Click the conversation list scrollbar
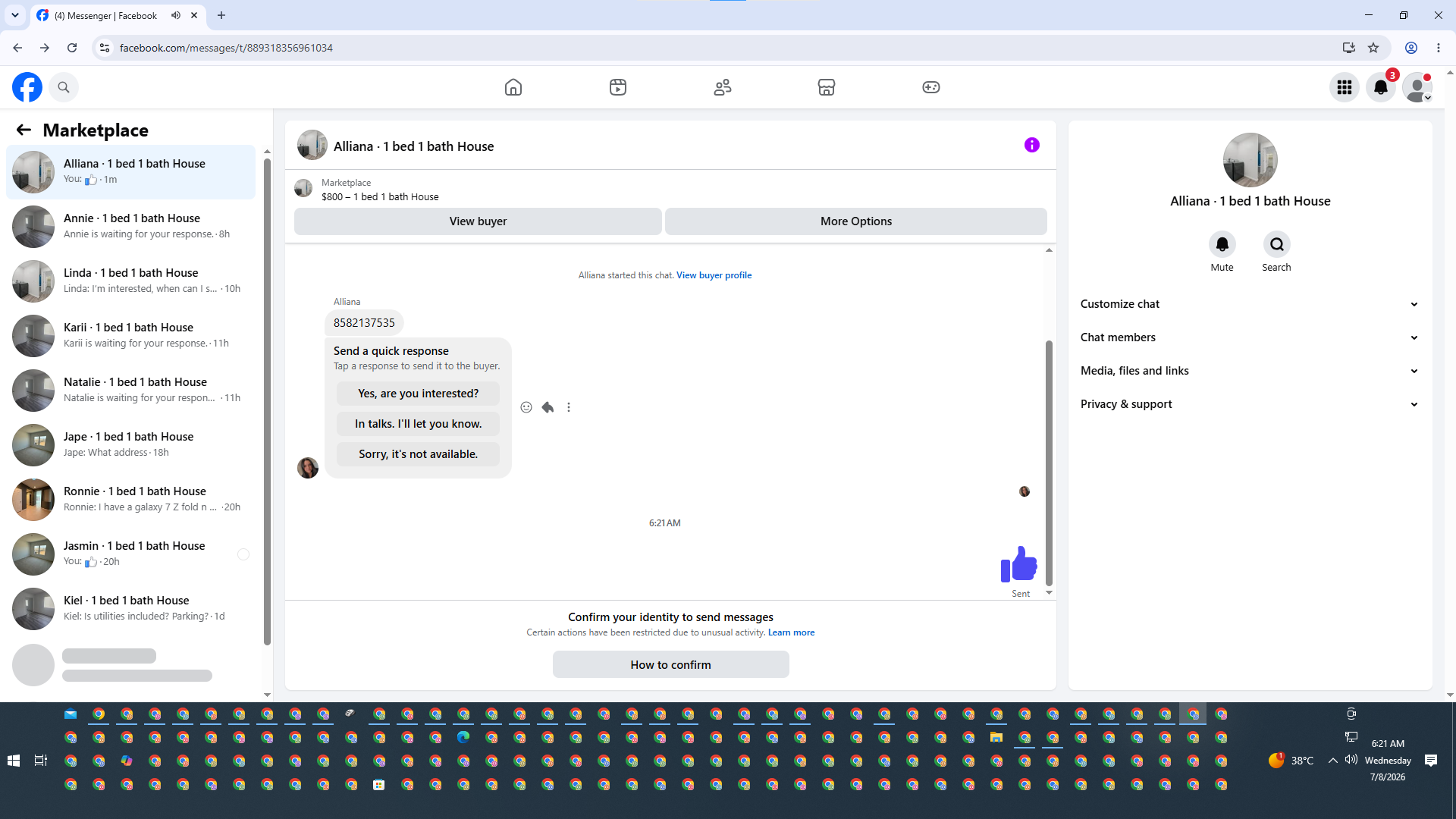This screenshot has width=1456, height=819. pyautogui.click(x=267, y=402)
